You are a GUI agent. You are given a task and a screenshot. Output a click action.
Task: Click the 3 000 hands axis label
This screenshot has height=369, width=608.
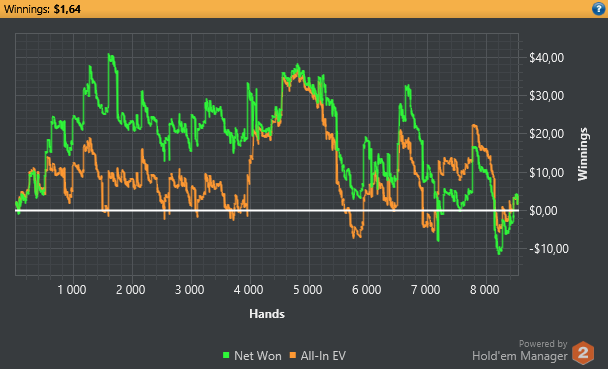pos(190,290)
